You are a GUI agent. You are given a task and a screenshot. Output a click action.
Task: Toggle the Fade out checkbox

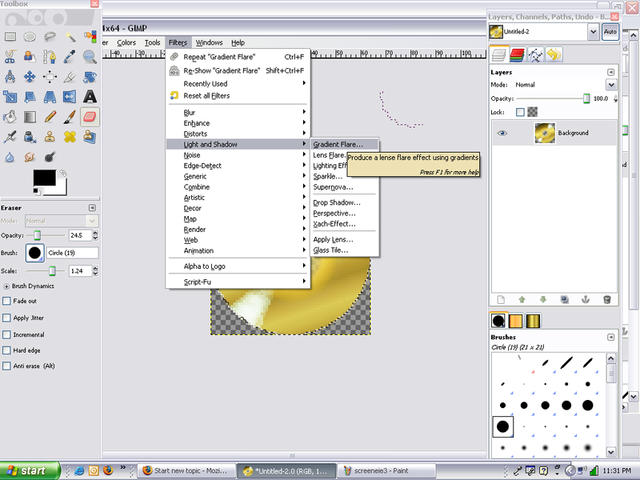click(7, 301)
